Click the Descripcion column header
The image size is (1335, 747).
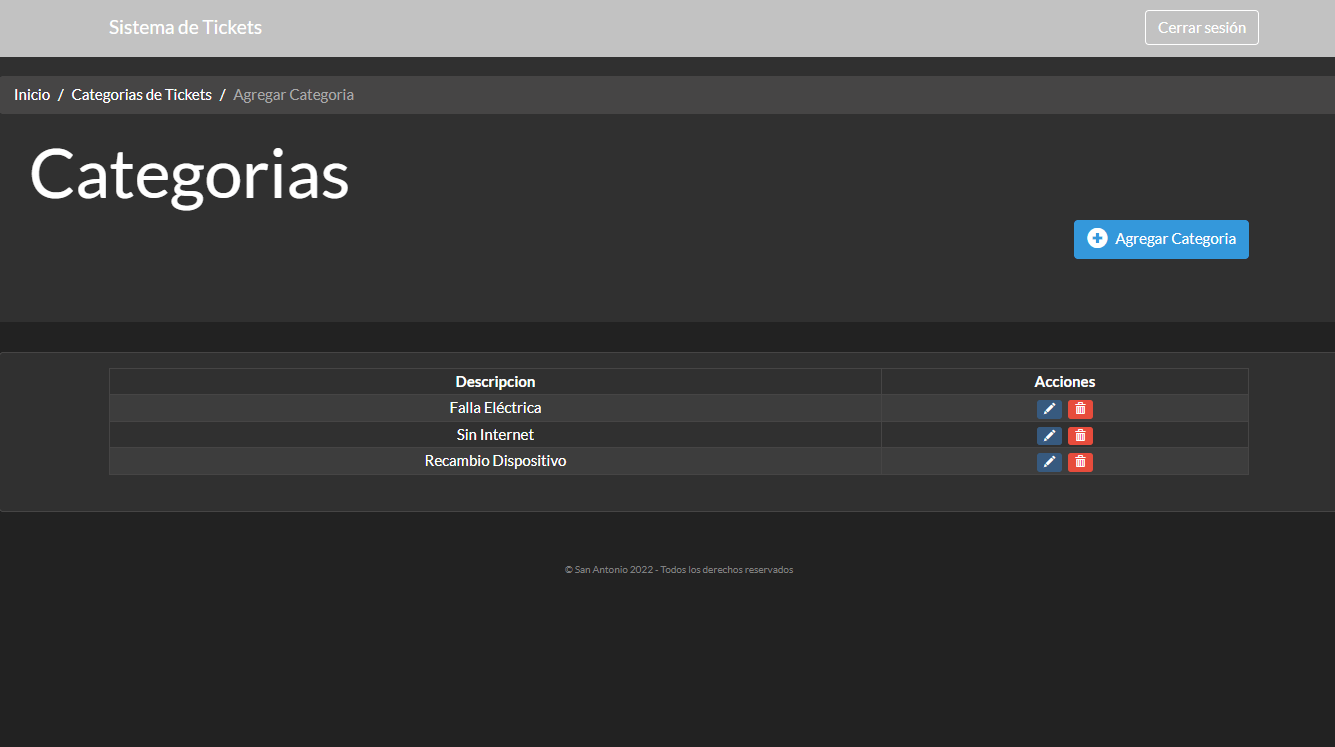point(495,382)
